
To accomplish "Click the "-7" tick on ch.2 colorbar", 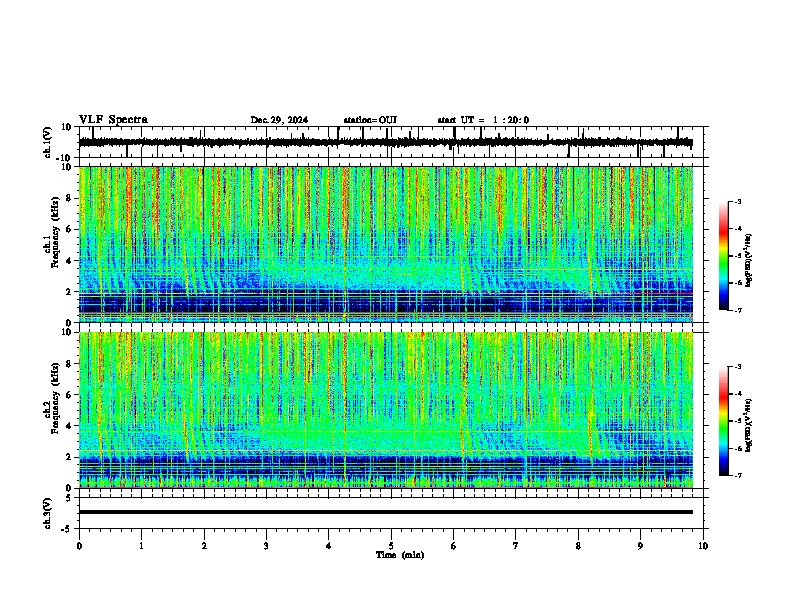I will [737, 475].
